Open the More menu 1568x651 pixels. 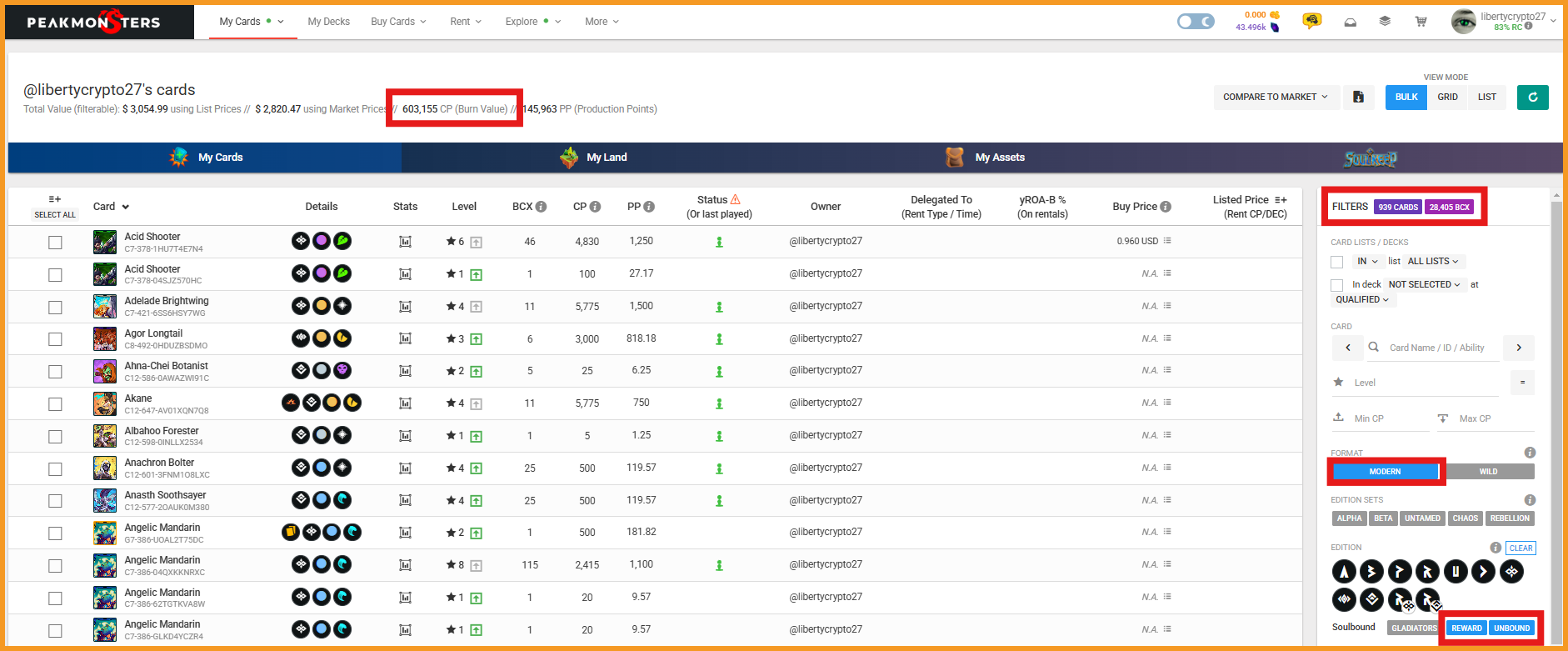pos(602,22)
